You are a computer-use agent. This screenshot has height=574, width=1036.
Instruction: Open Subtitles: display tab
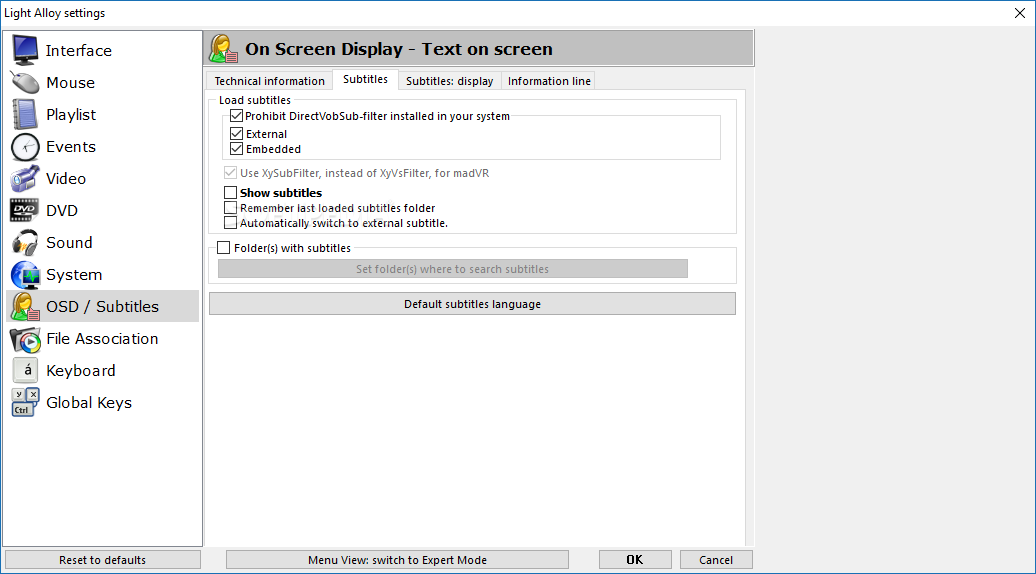tap(449, 81)
